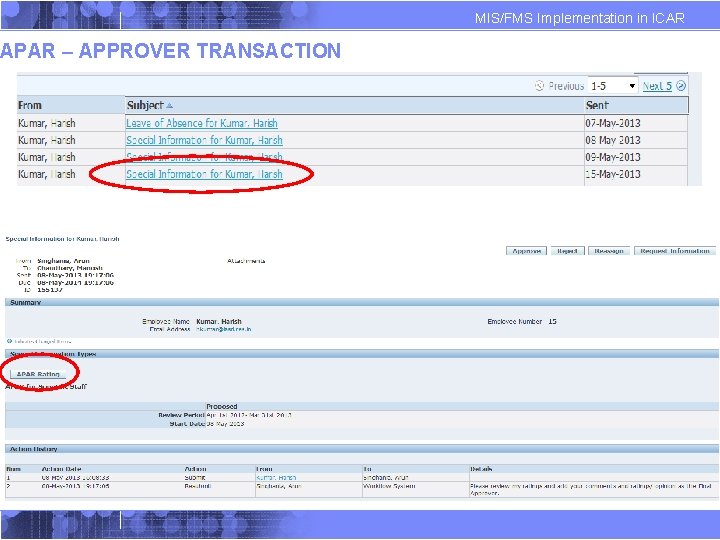Click the Next 5 link

click(657, 86)
